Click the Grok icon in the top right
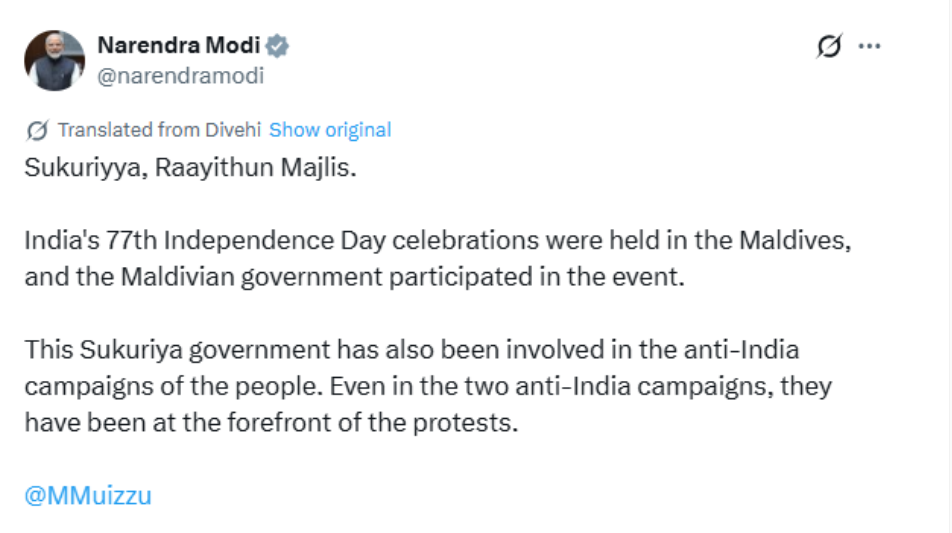952x533 pixels. (828, 47)
